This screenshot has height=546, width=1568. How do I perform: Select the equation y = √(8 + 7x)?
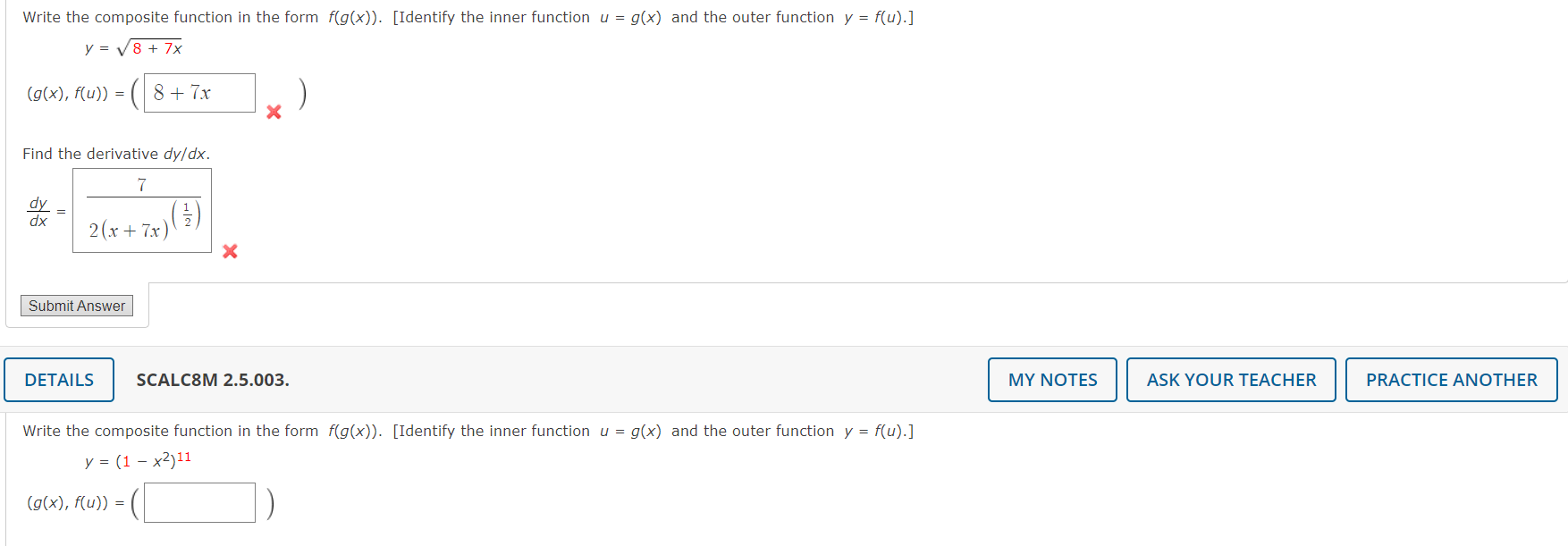[132, 46]
